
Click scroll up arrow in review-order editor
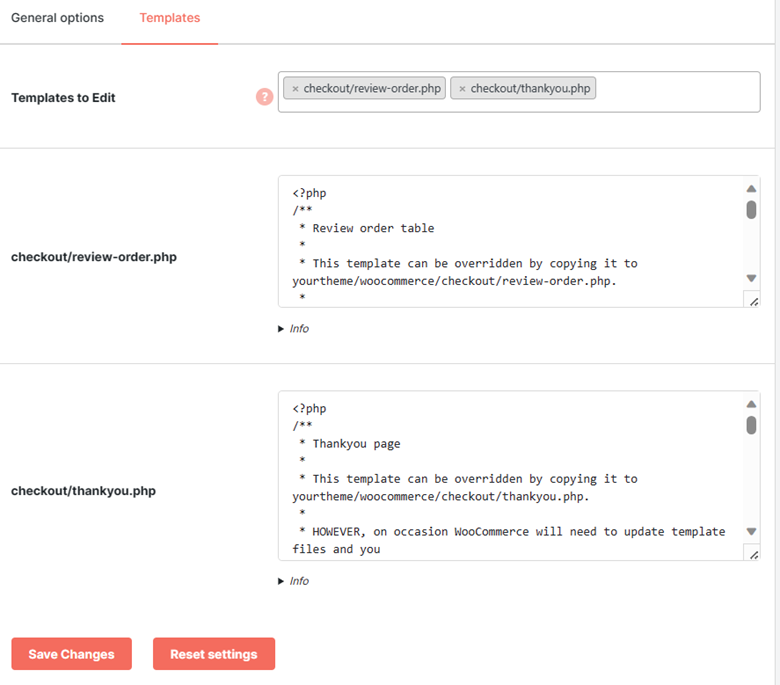[x=751, y=189]
